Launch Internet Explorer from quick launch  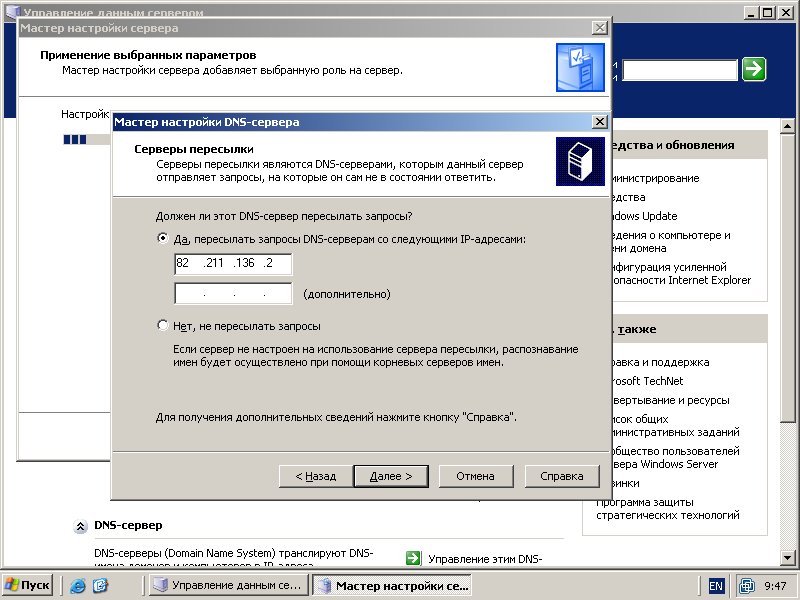[x=78, y=585]
